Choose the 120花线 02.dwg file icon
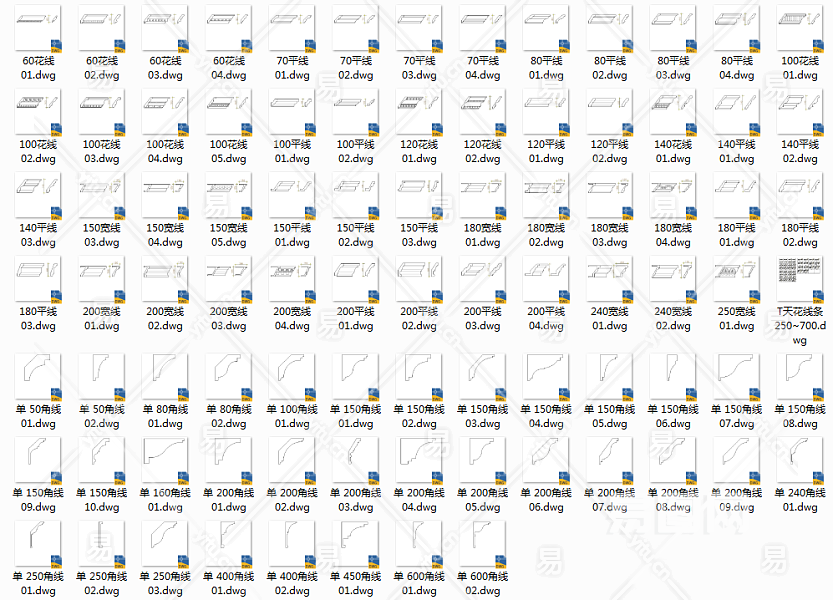This screenshot has height=600, width=833. [x=483, y=112]
